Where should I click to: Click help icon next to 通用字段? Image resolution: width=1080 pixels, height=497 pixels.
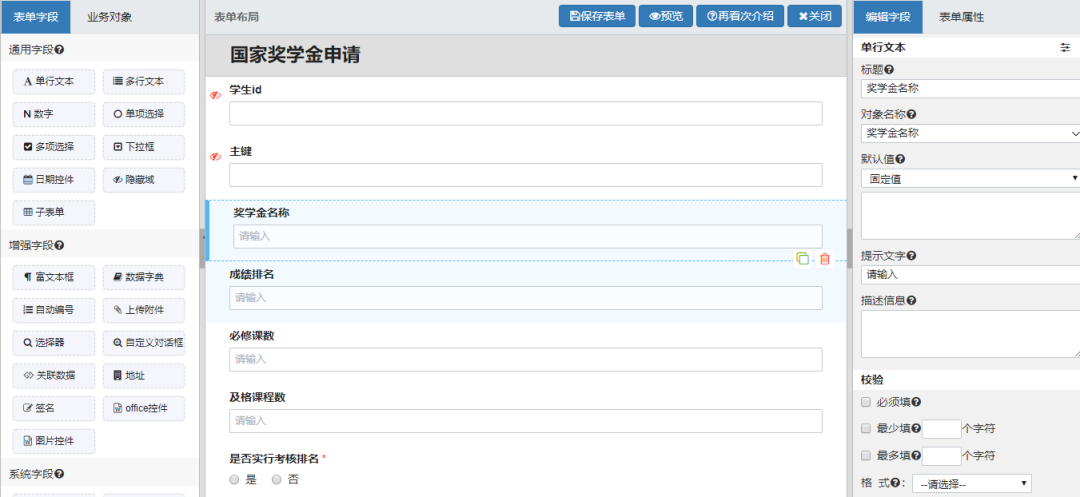tap(60, 50)
